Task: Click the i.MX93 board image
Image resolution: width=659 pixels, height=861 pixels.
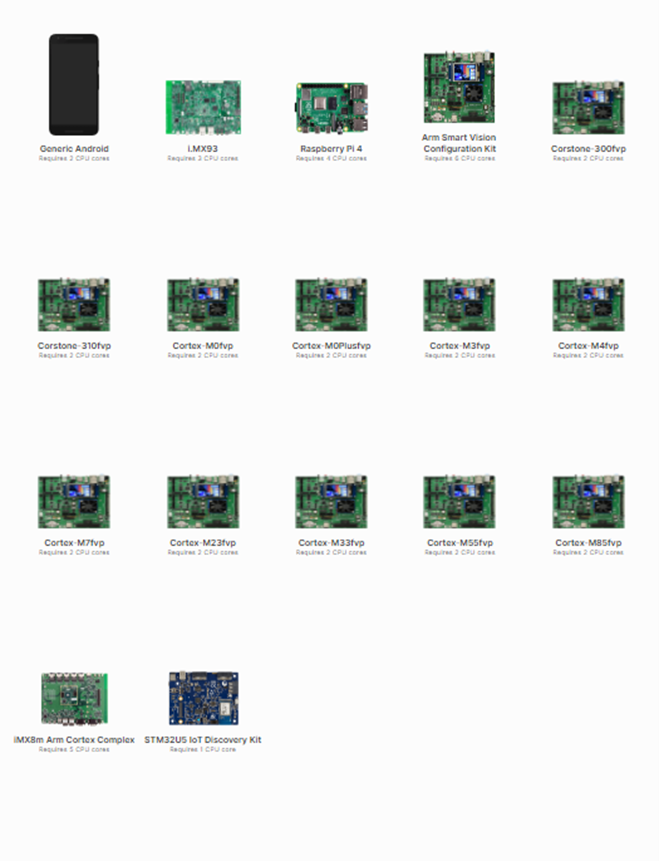Action: (203, 107)
